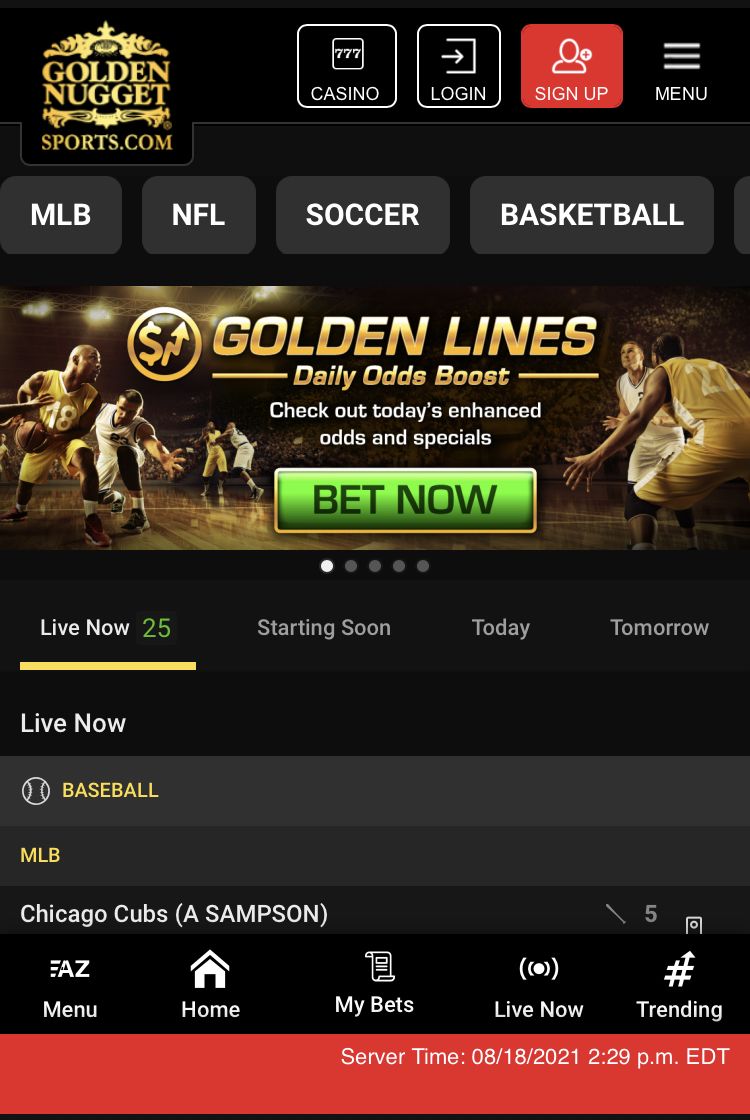Open the hamburger Menu icon
The width and height of the screenshot is (750, 1120).
coord(681,56)
